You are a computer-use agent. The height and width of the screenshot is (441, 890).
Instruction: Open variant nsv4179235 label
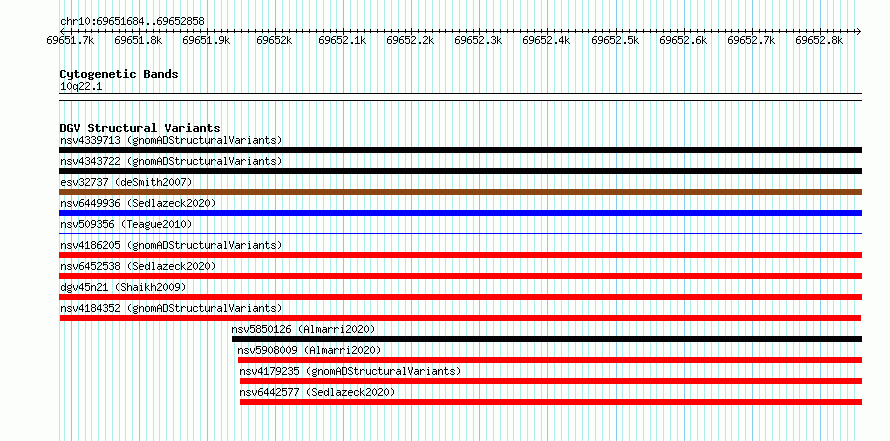(350, 371)
